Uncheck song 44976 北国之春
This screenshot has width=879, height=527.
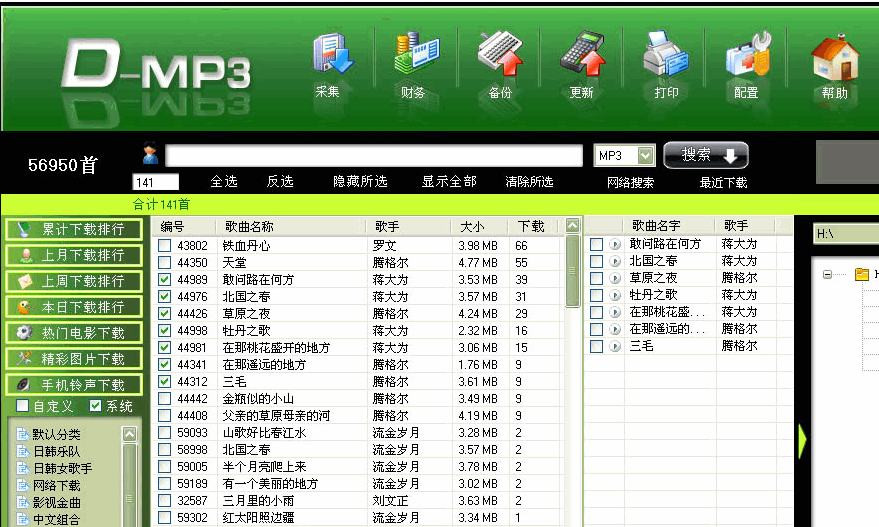(x=164, y=297)
